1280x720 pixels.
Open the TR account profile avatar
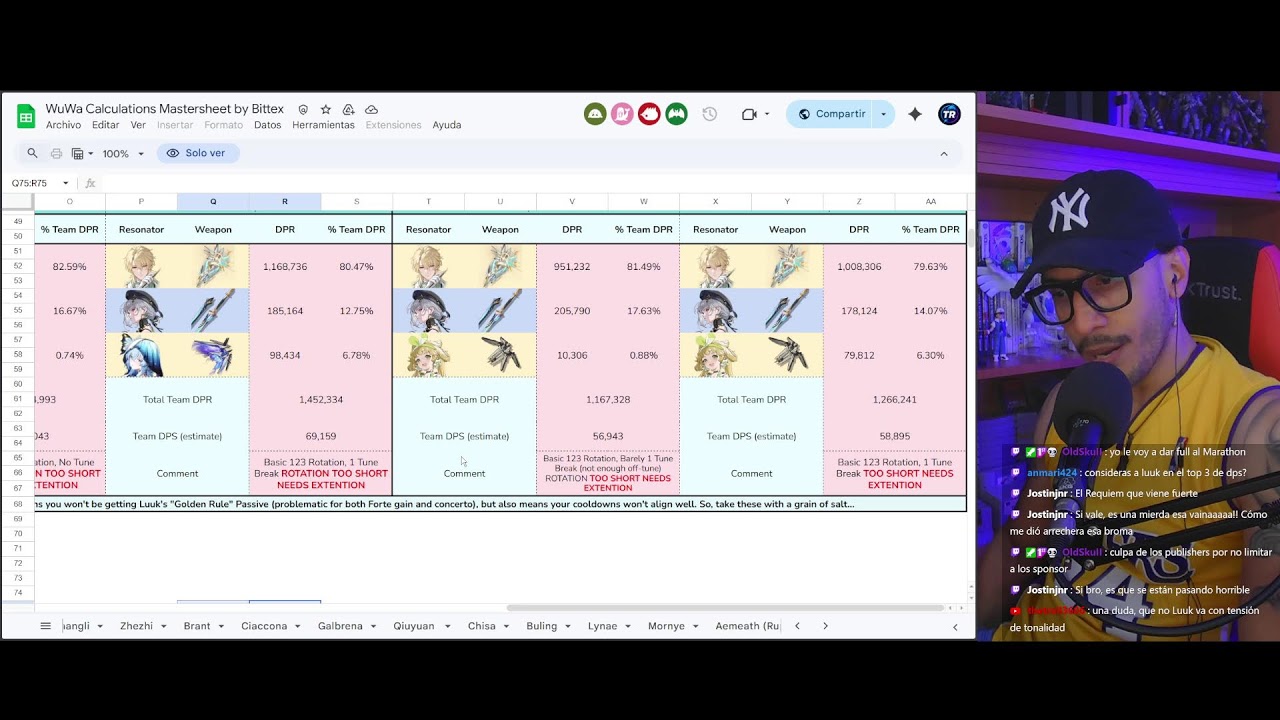point(949,114)
